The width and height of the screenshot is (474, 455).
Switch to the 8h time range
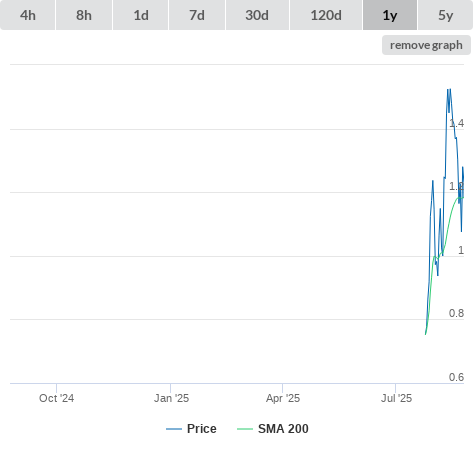pos(84,15)
